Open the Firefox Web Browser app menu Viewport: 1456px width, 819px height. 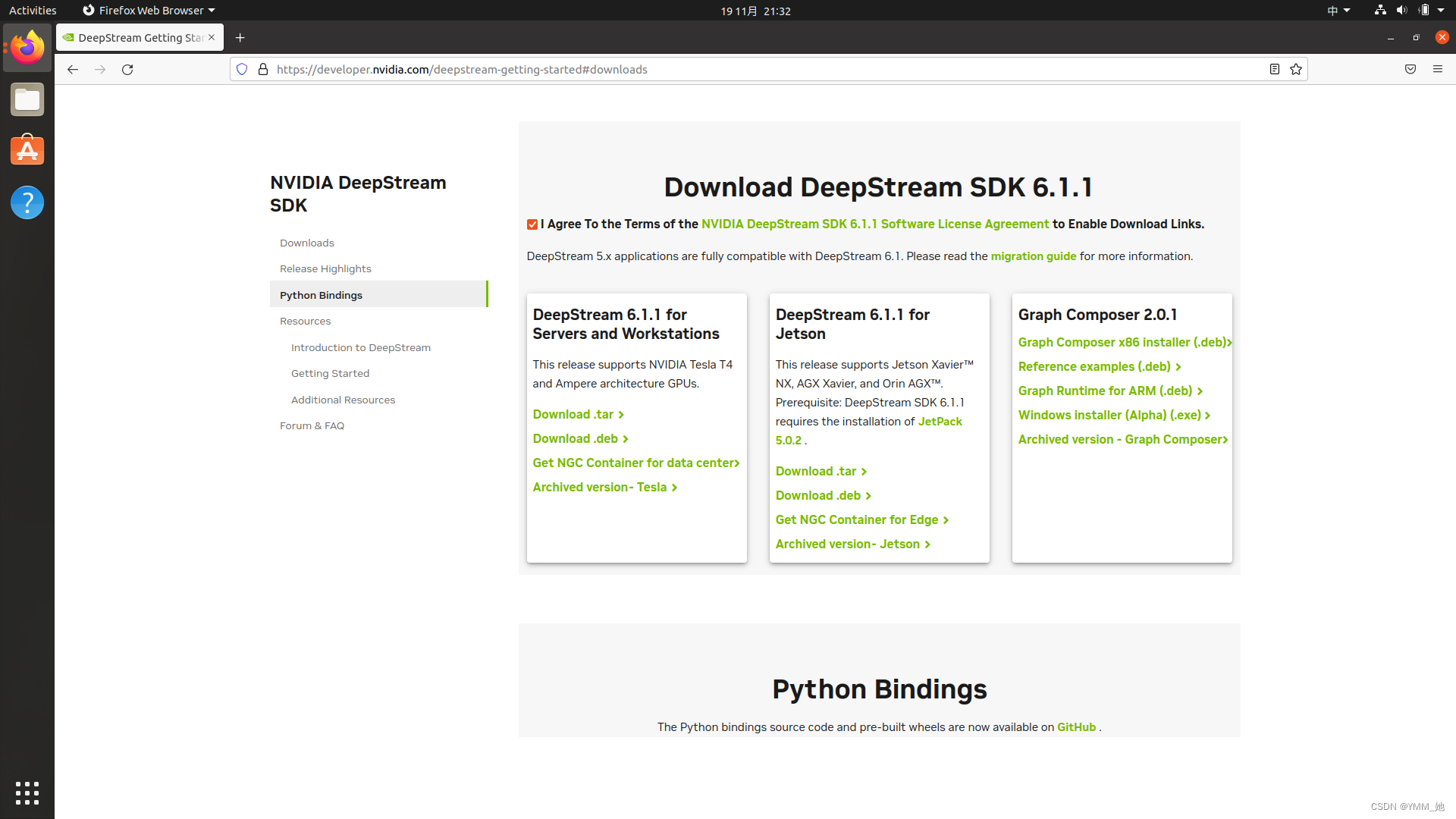pos(149,11)
